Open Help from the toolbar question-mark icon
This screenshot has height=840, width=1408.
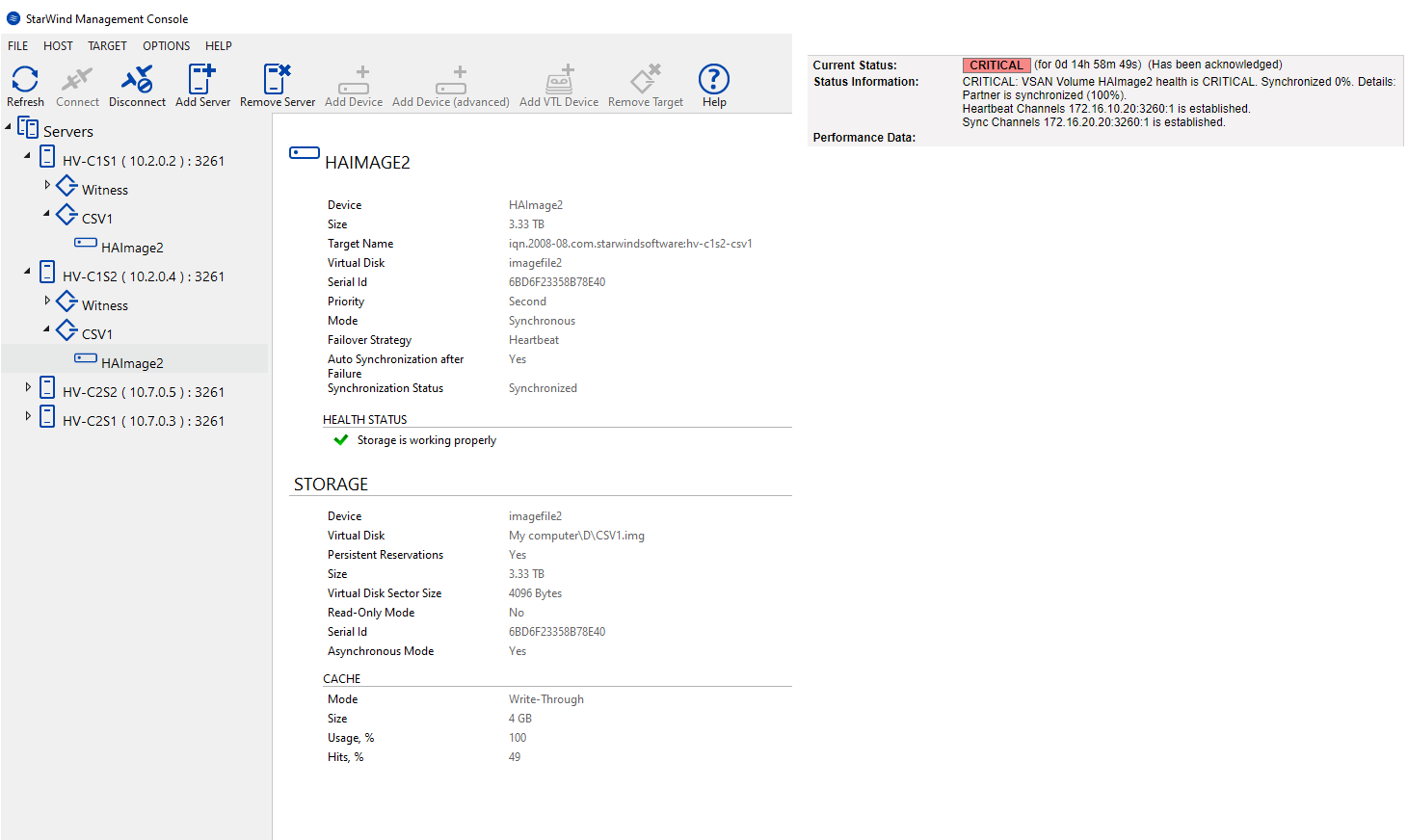(714, 79)
